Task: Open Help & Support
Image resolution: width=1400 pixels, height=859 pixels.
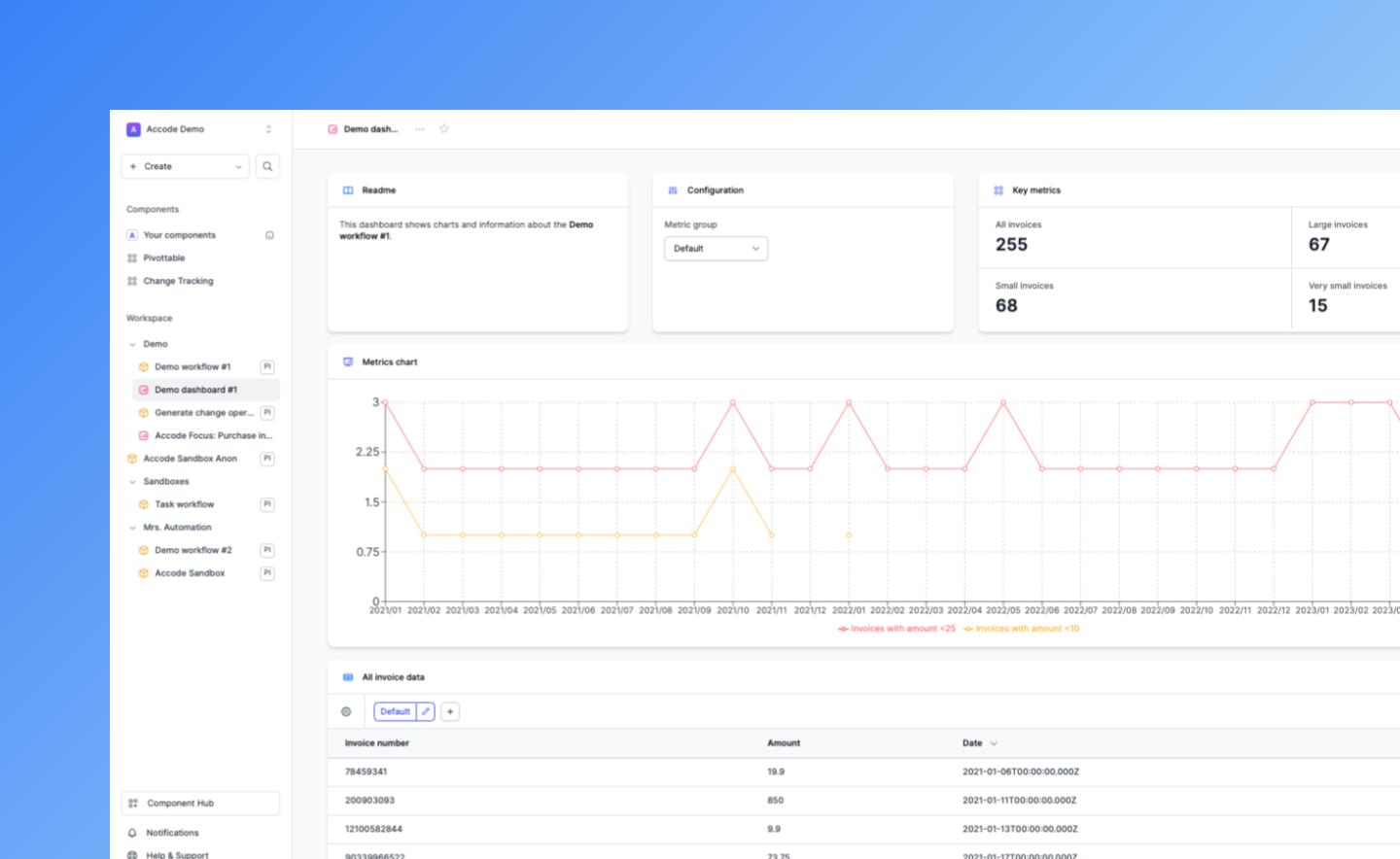Action: [x=177, y=854]
